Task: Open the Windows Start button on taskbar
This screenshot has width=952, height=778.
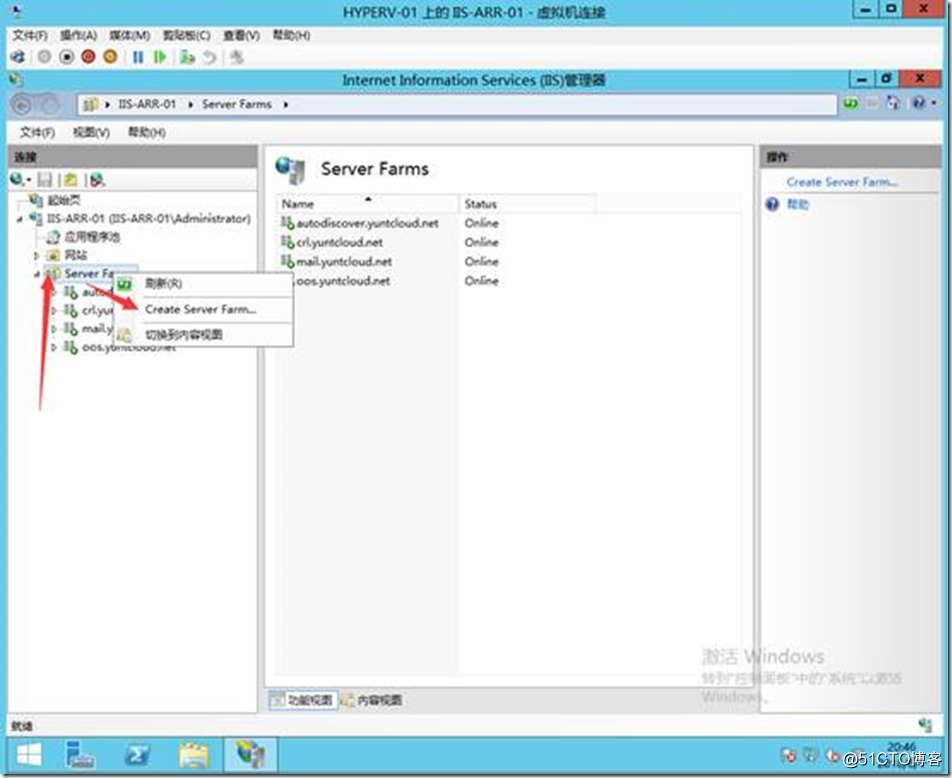Action: 29,756
